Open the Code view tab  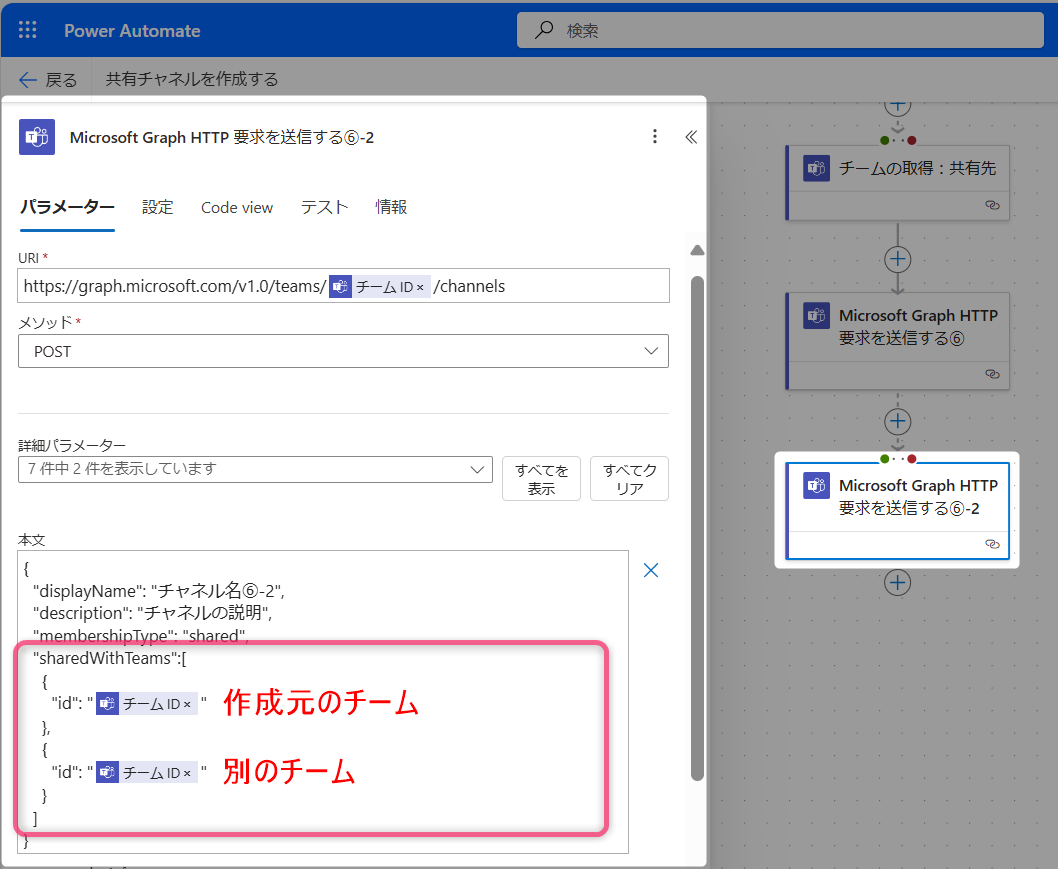coord(237,207)
